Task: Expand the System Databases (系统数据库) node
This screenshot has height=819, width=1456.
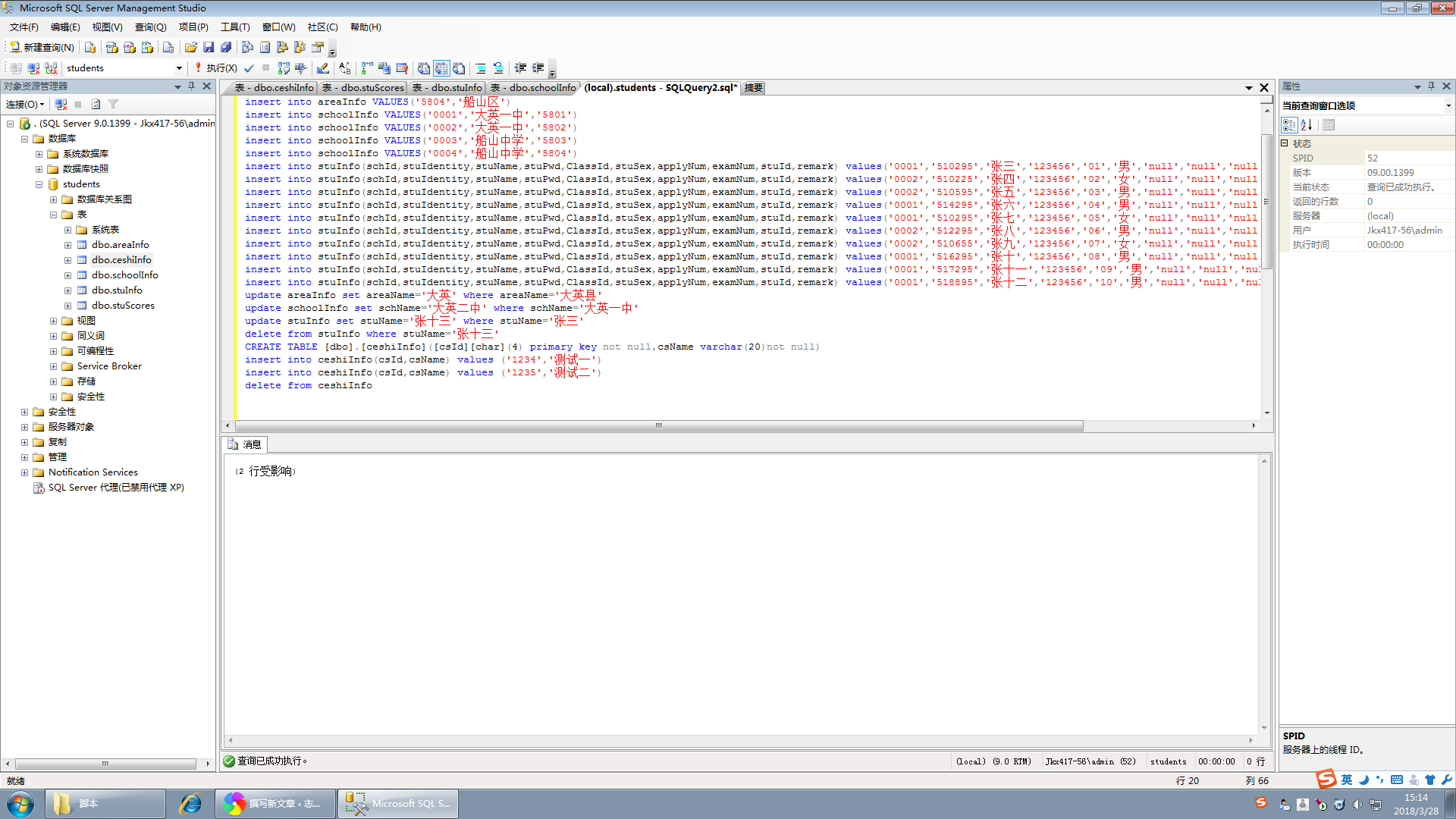Action: click(x=39, y=154)
